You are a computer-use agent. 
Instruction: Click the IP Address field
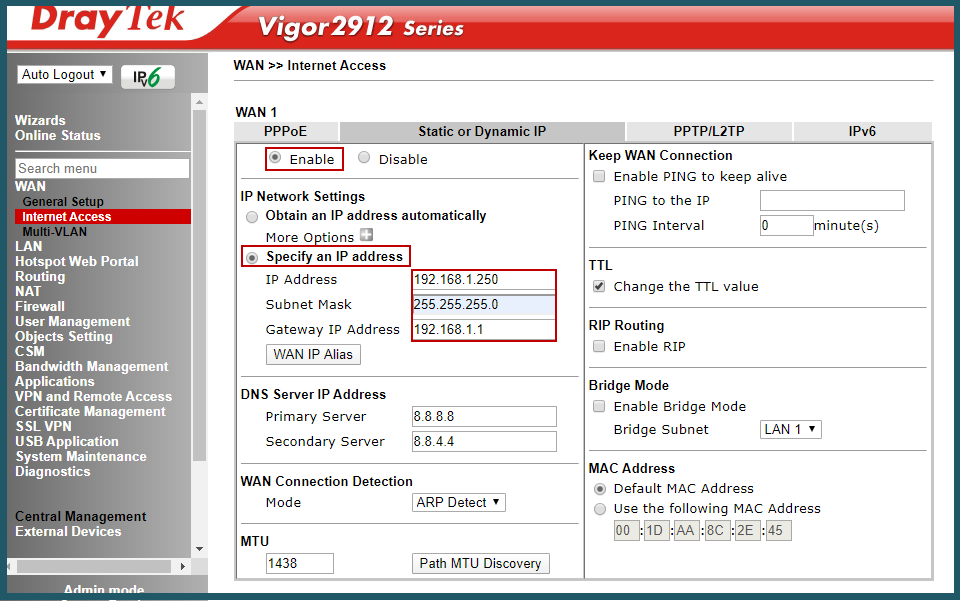(x=484, y=280)
